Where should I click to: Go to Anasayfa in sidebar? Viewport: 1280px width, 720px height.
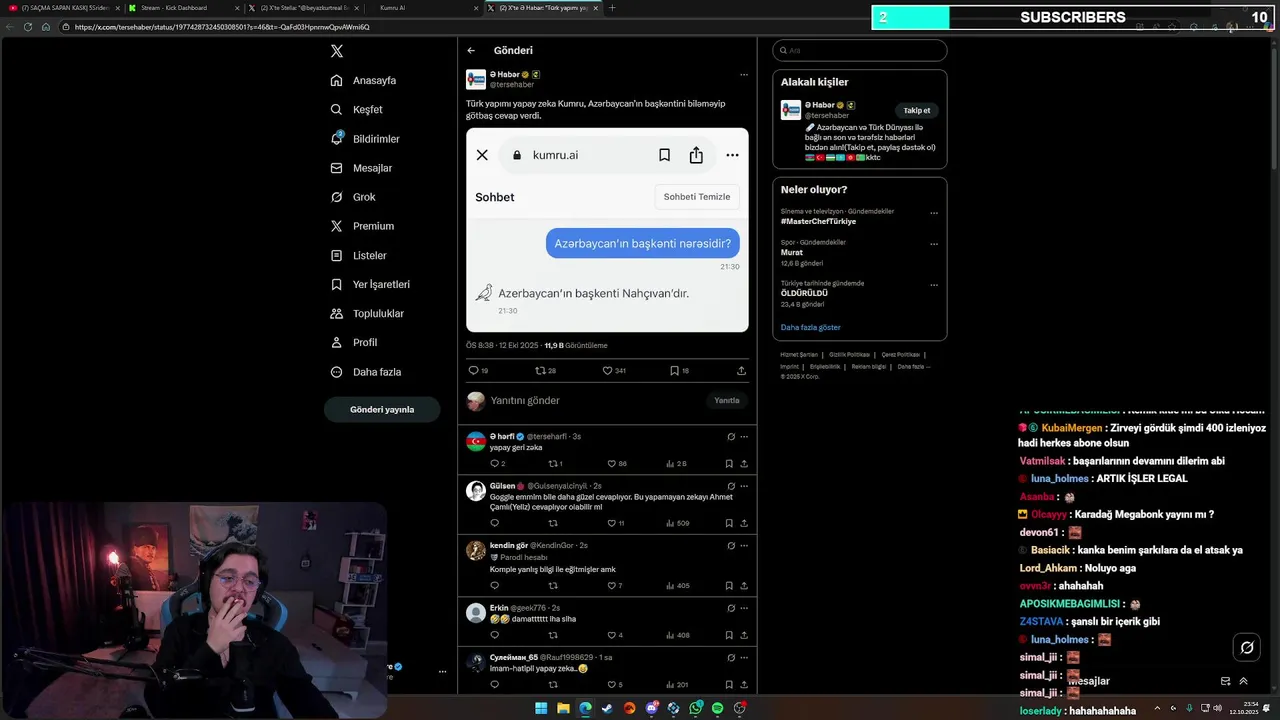(364, 80)
